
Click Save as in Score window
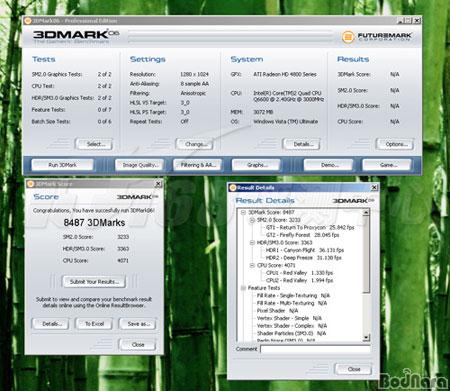(139, 324)
